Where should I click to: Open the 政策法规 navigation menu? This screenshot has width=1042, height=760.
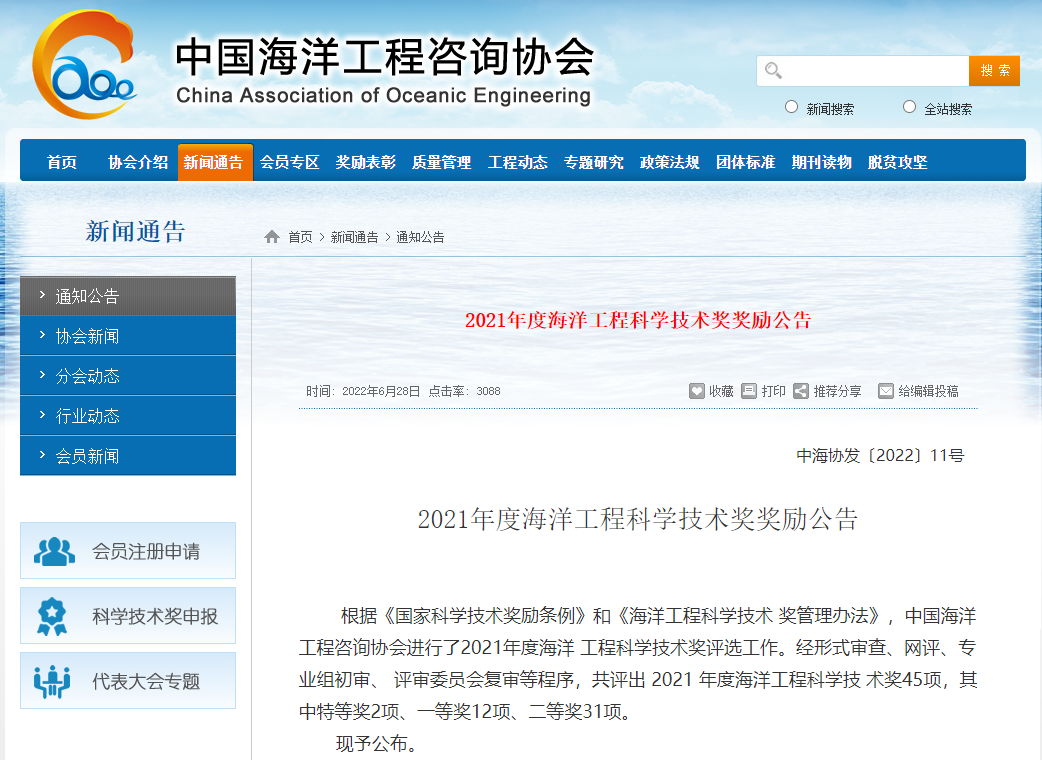(x=669, y=162)
